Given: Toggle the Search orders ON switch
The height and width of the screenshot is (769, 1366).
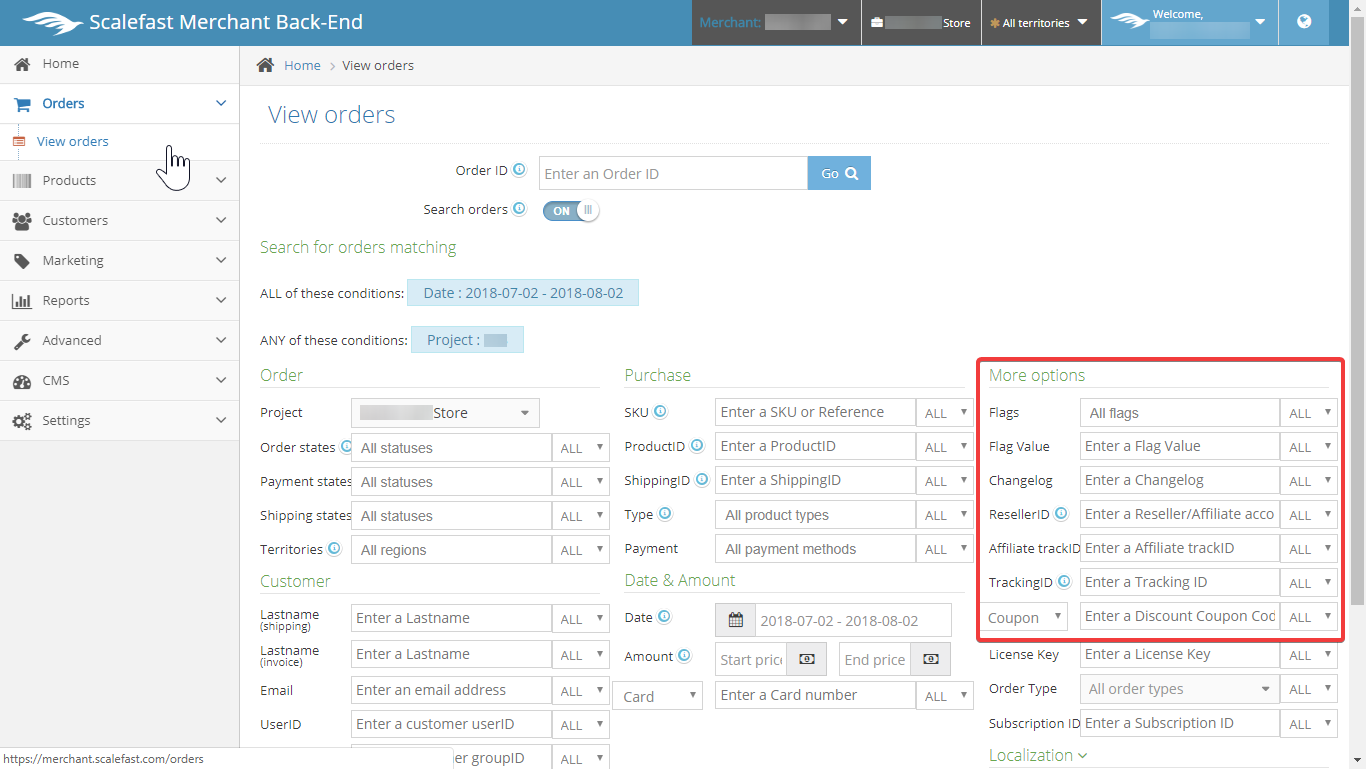Looking at the screenshot, I should pos(571,210).
